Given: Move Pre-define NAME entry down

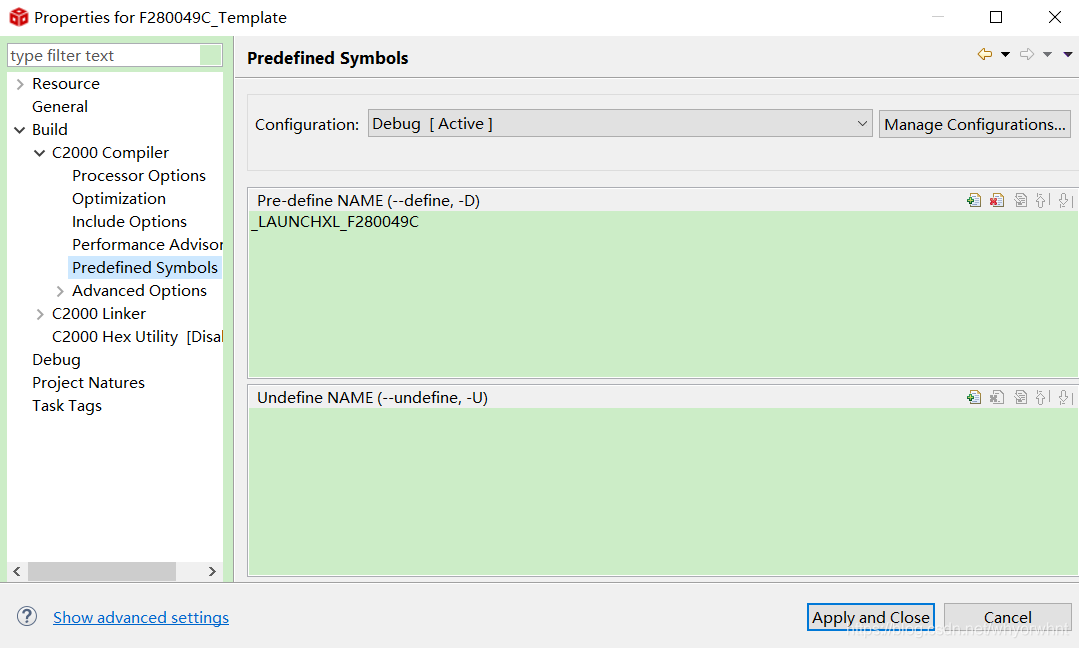Looking at the screenshot, I should 1065,200.
